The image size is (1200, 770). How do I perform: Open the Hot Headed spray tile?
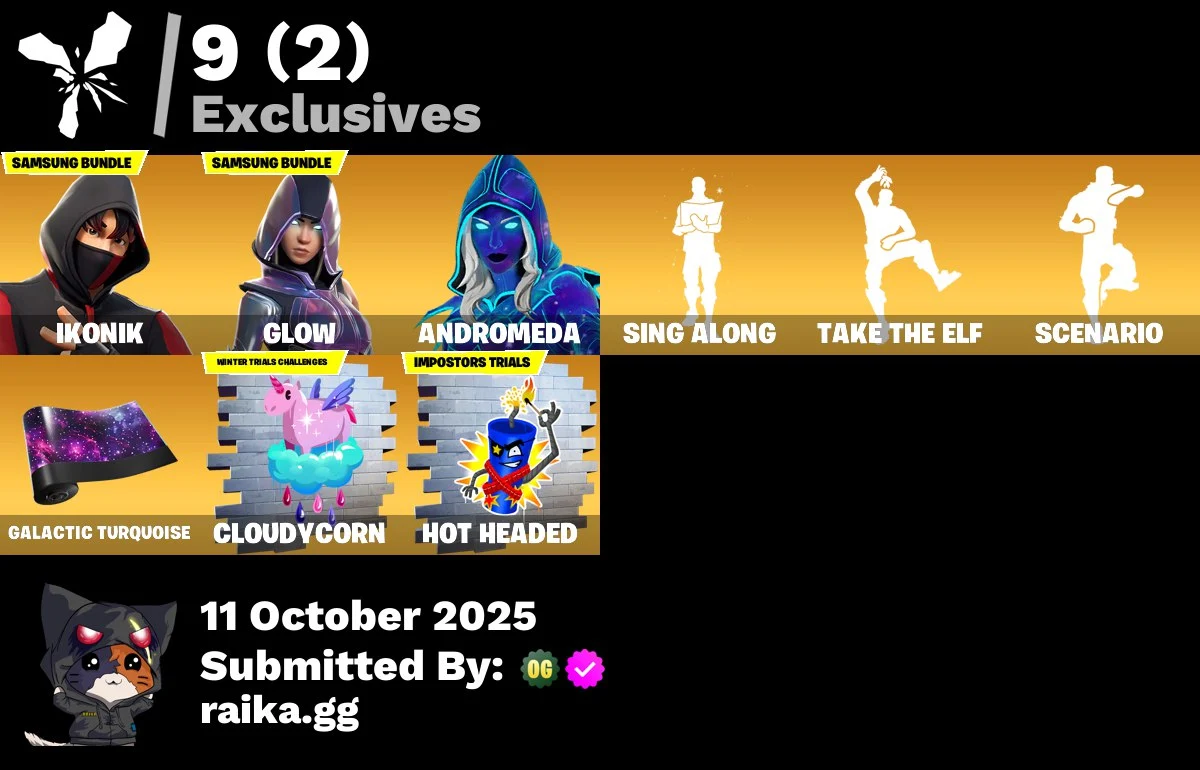[500, 455]
